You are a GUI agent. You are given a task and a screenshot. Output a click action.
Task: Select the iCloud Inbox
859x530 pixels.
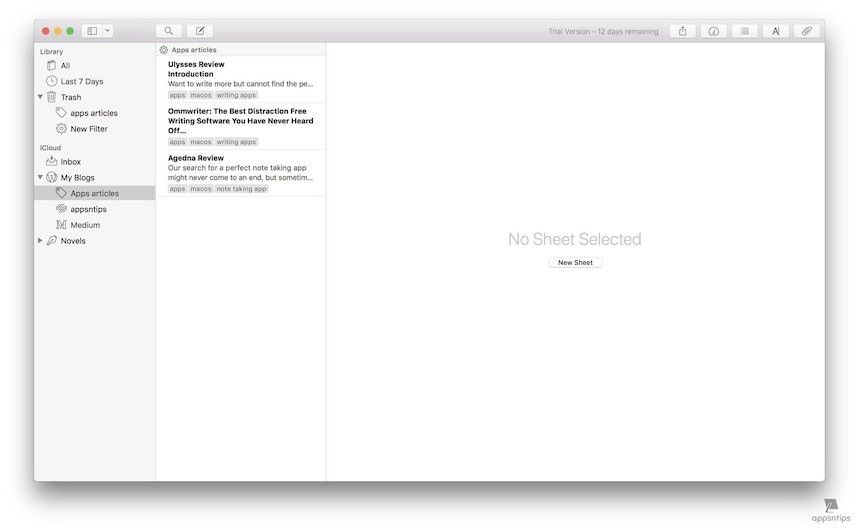[70, 161]
